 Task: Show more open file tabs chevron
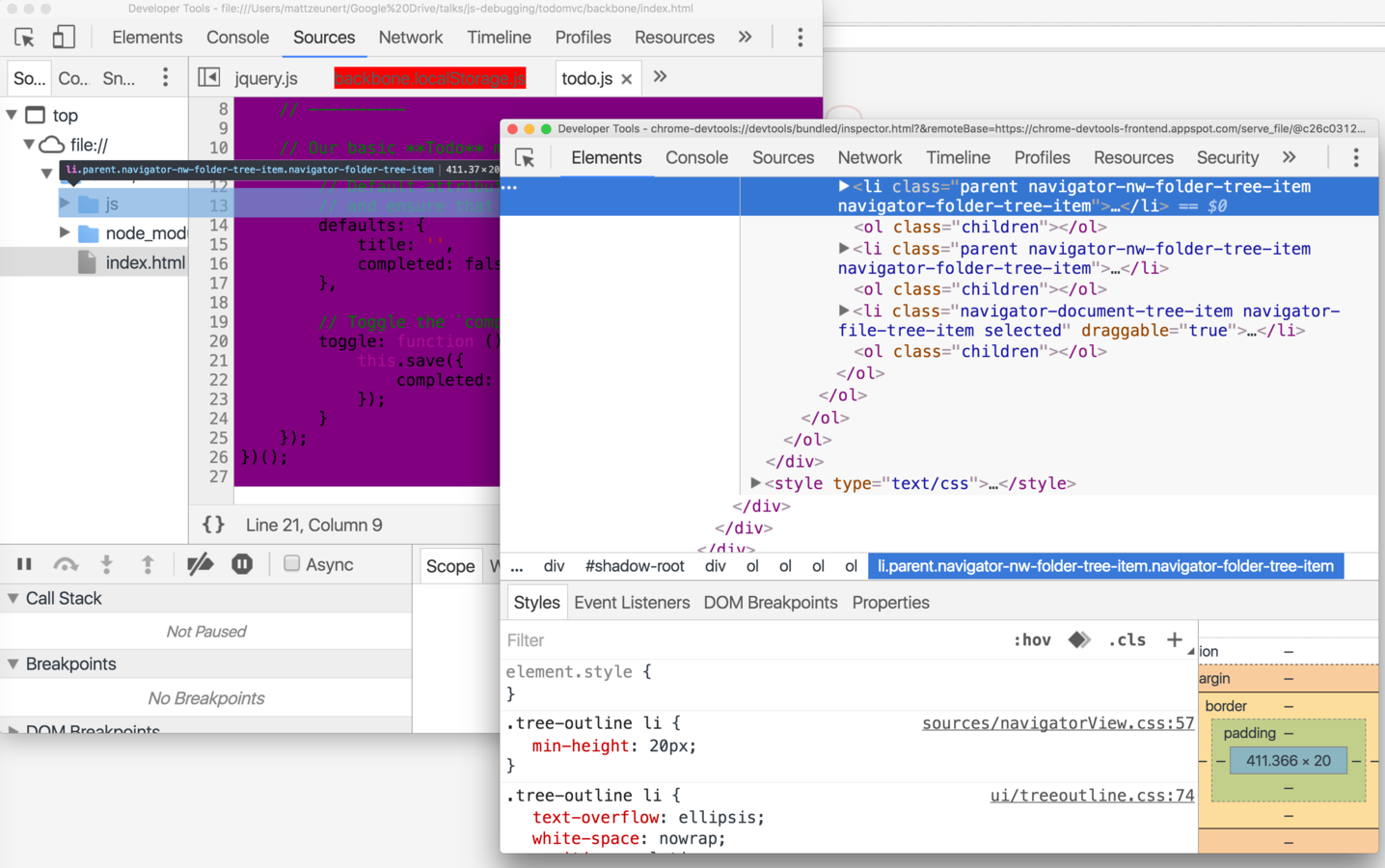[x=660, y=77]
